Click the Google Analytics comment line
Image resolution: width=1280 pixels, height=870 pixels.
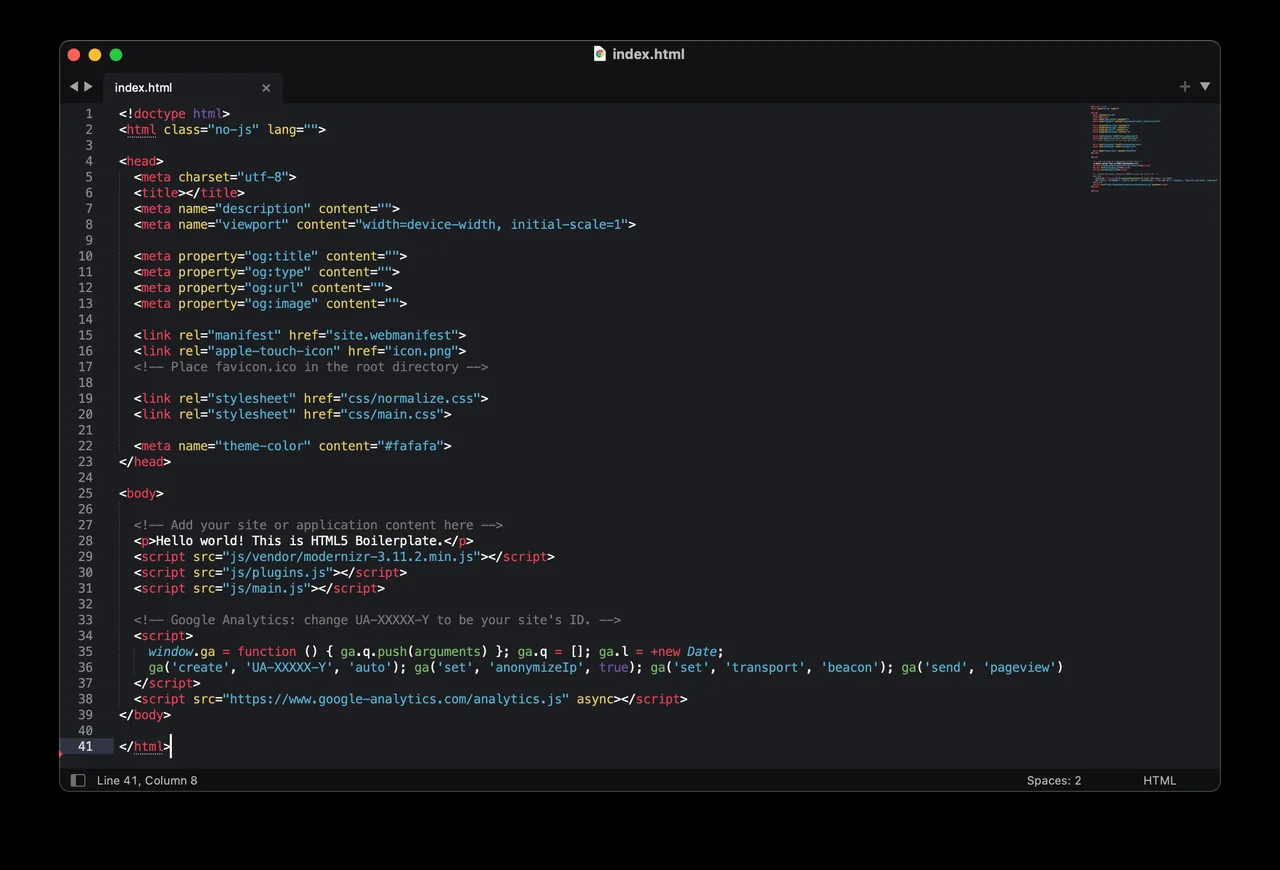coord(378,620)
